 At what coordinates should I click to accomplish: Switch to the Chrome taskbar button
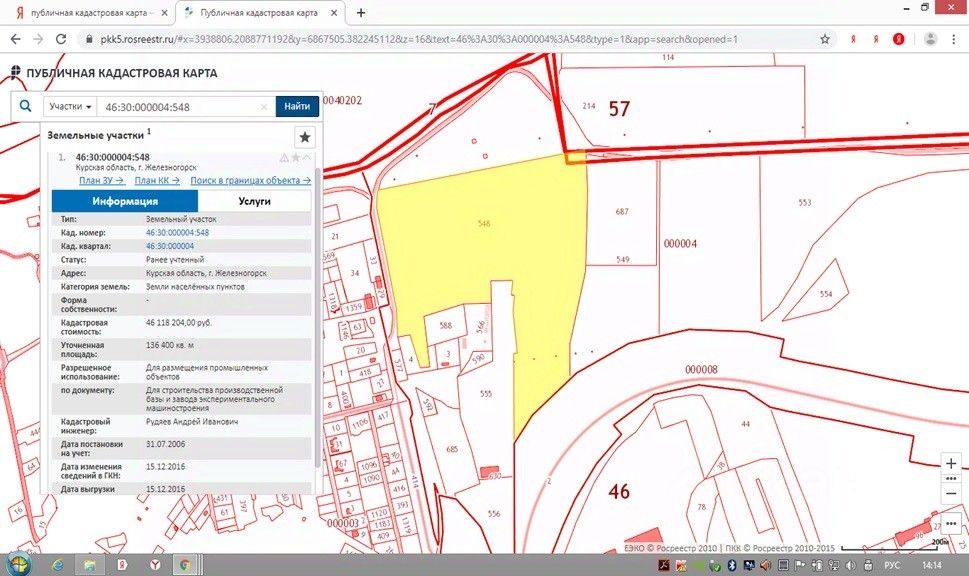click(185, 564)
